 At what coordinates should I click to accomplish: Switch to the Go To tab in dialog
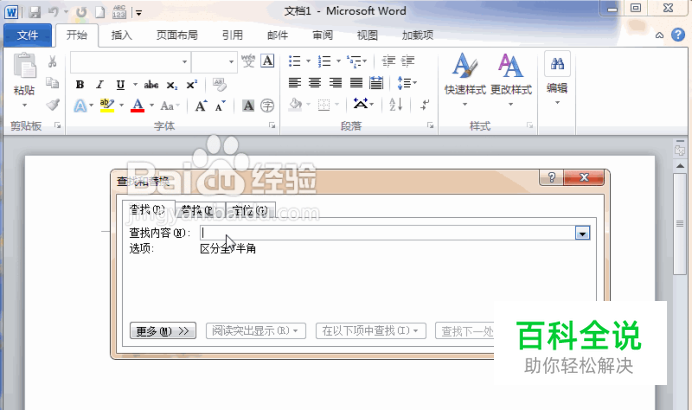pyautogui.click(x=250, y=210)
